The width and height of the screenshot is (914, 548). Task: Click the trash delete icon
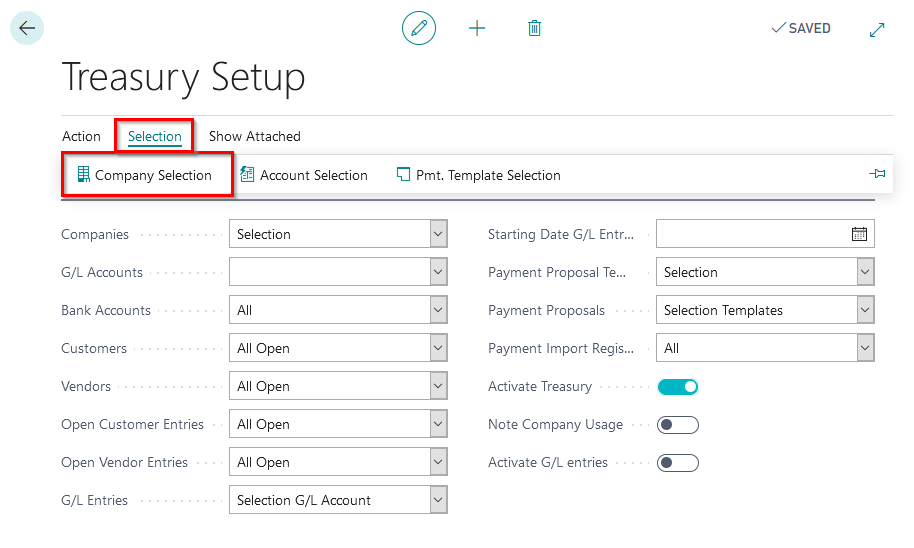[534, 28]
